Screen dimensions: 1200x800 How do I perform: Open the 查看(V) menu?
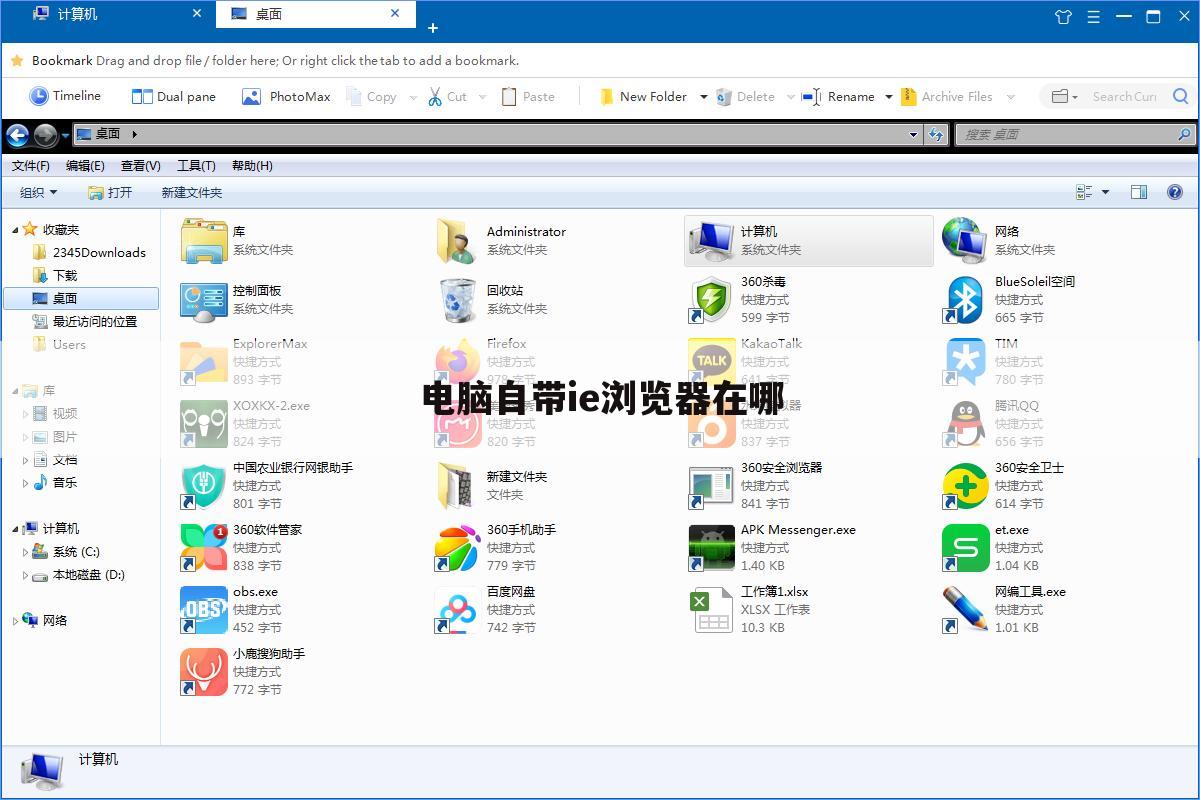(140, 165)
